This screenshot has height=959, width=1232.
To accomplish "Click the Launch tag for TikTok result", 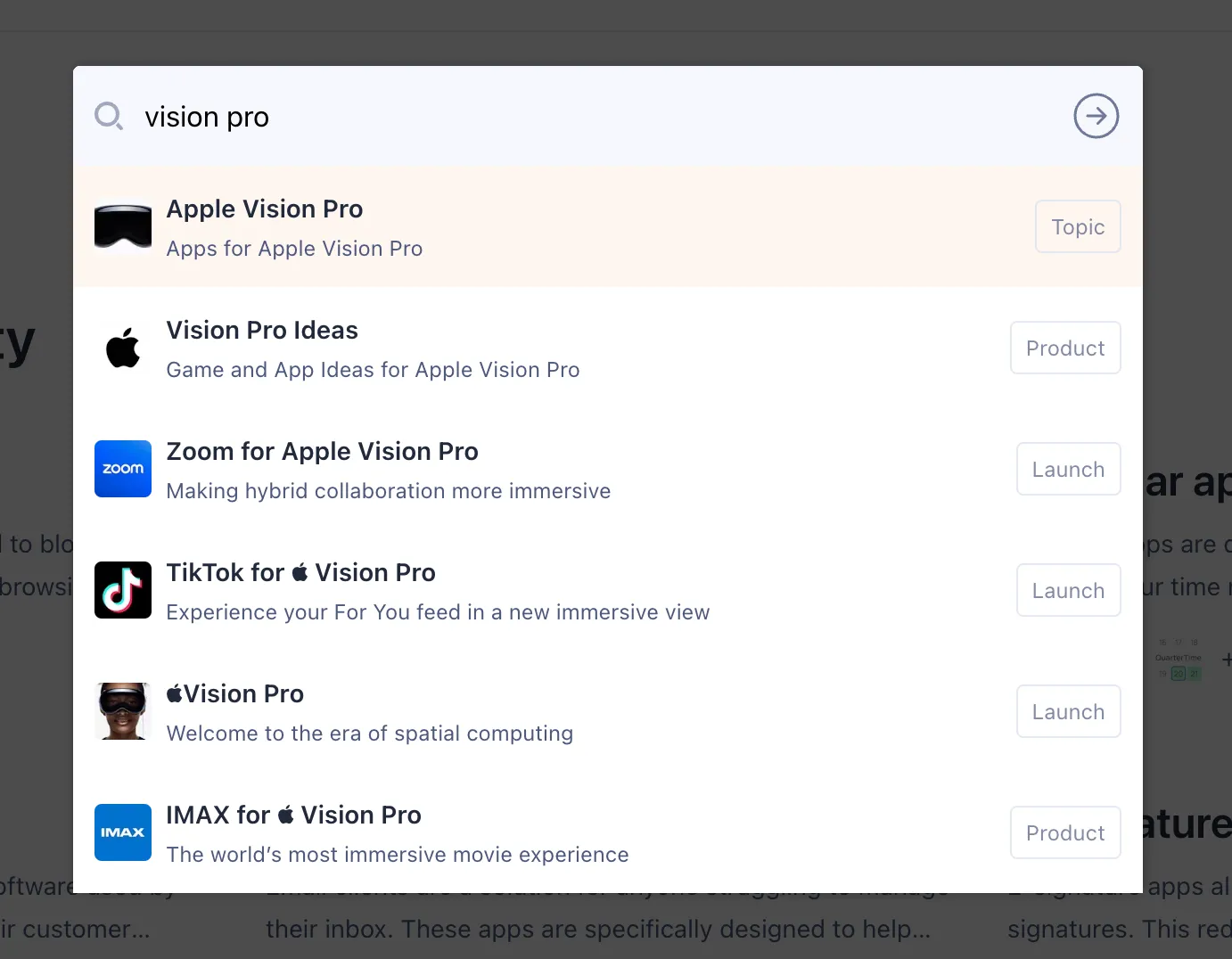I will [x=1068, y=590].
